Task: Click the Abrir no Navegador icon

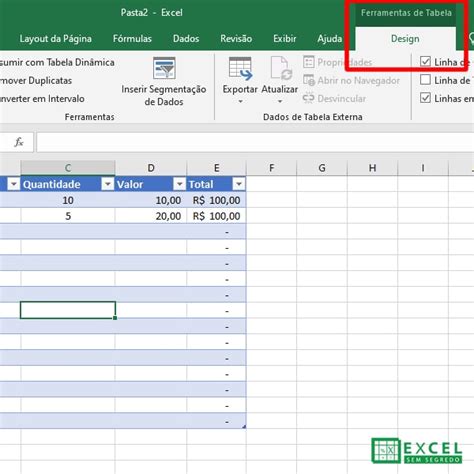Action: coord(309,80)
